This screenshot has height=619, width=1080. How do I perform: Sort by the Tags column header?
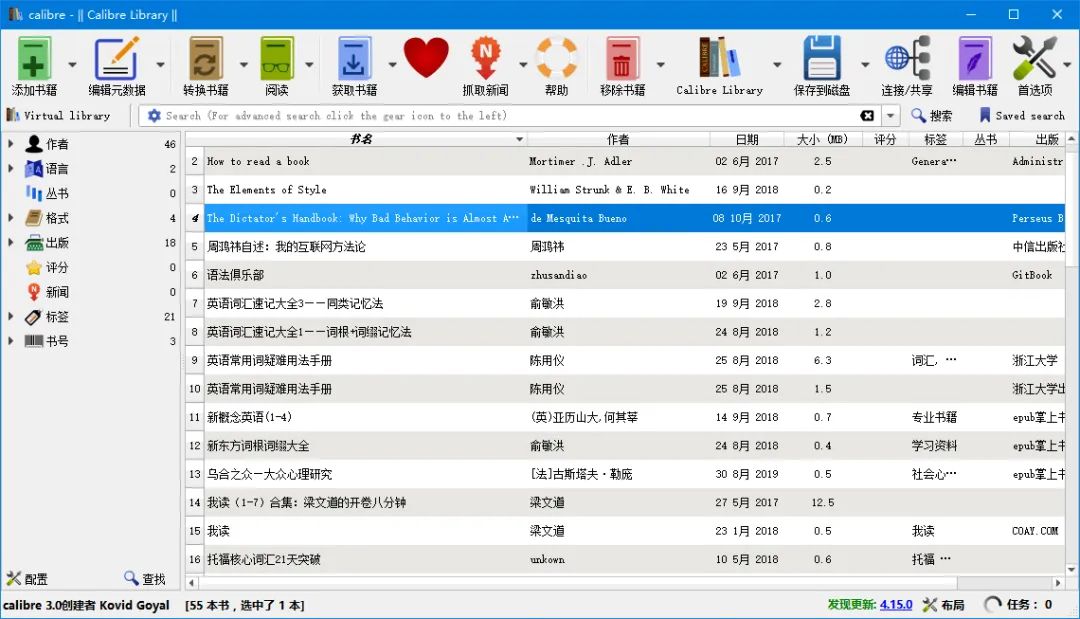click(x=935, y=139)
